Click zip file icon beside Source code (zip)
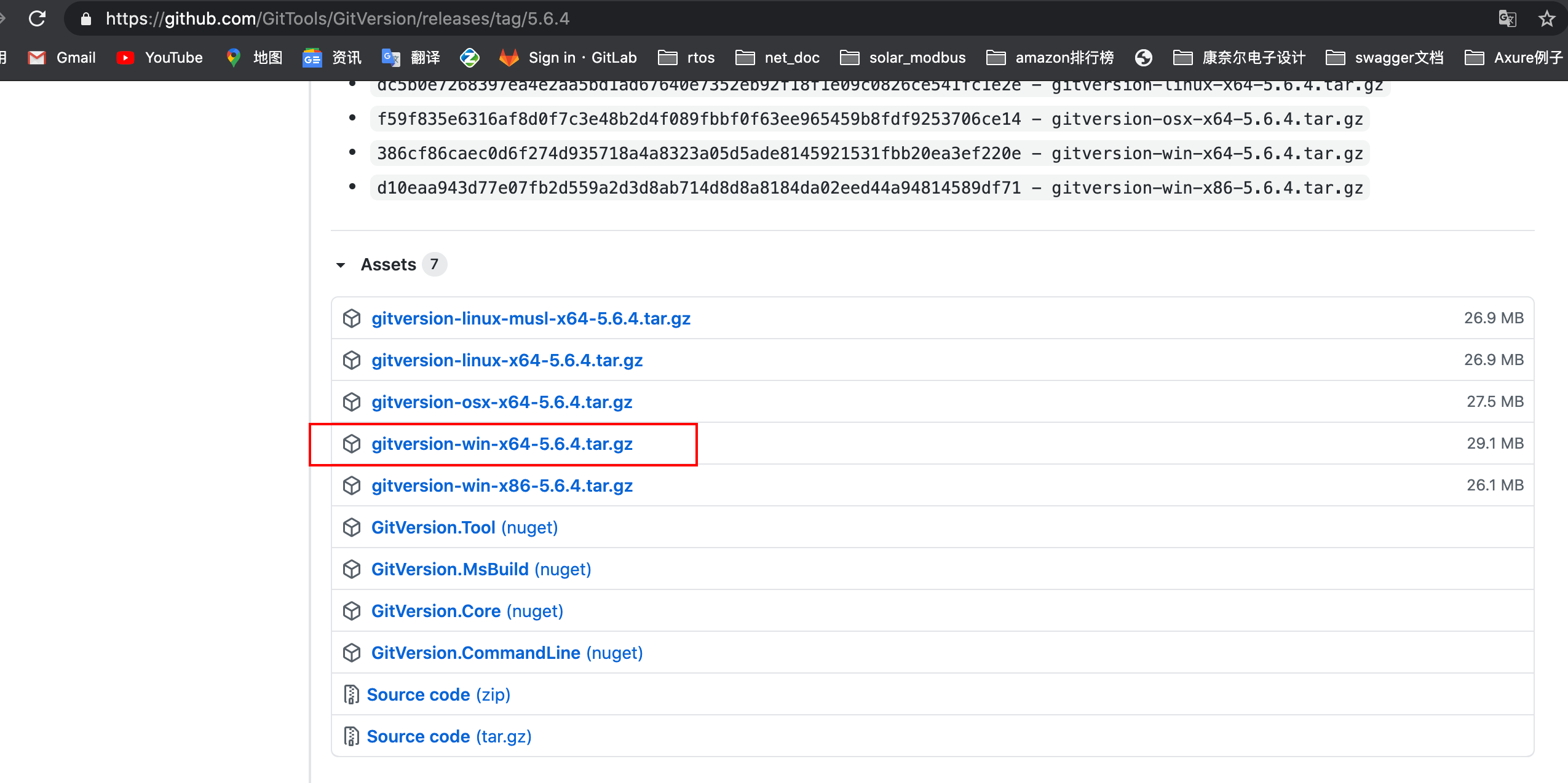 (x=351, y=694)
